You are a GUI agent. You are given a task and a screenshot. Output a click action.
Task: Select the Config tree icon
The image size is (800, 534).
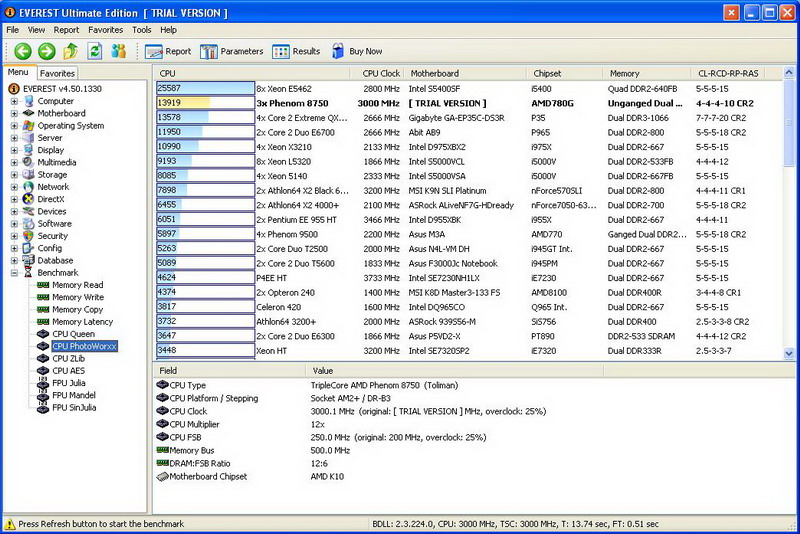pos(29,248)
